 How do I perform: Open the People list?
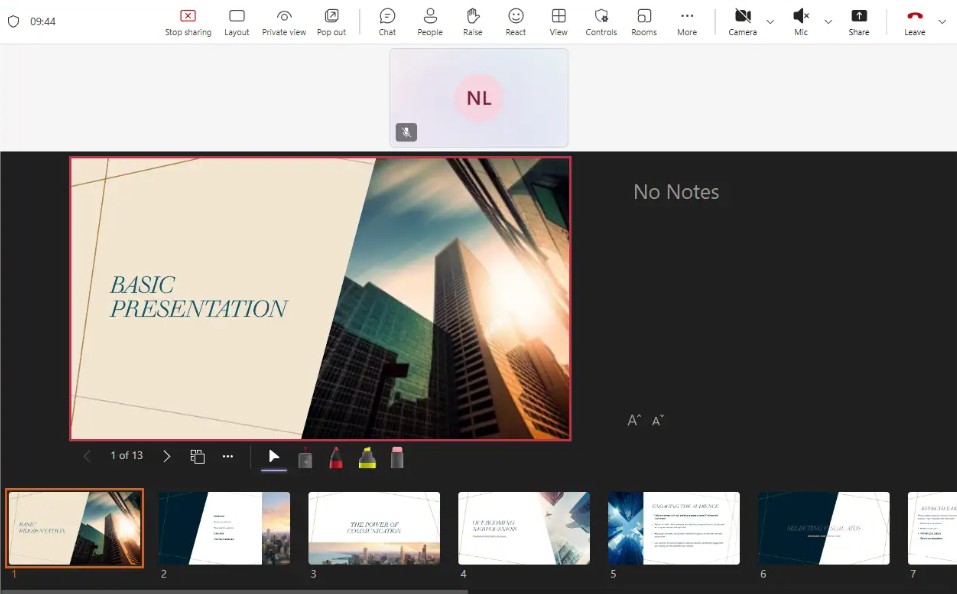pyautogui.click(x=430, y=21)
